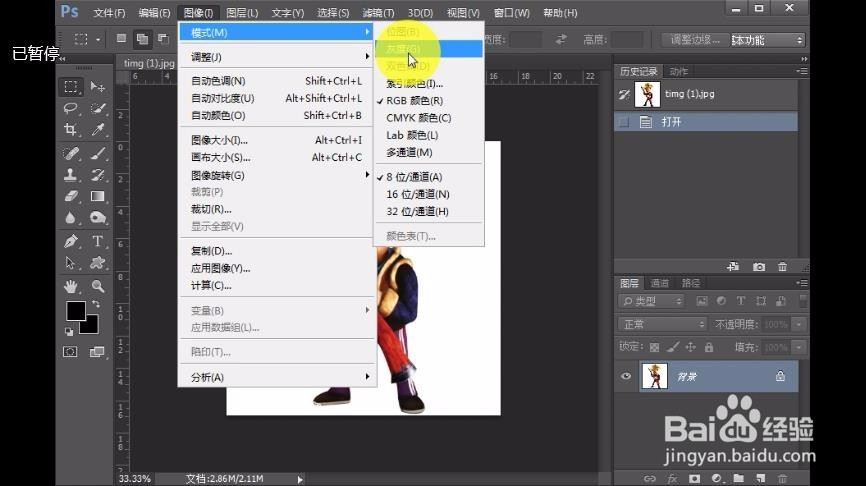Create new document from current state
The width and height of the screenshot is (866, 486).
pyautogui.click(x=733, y=267)
